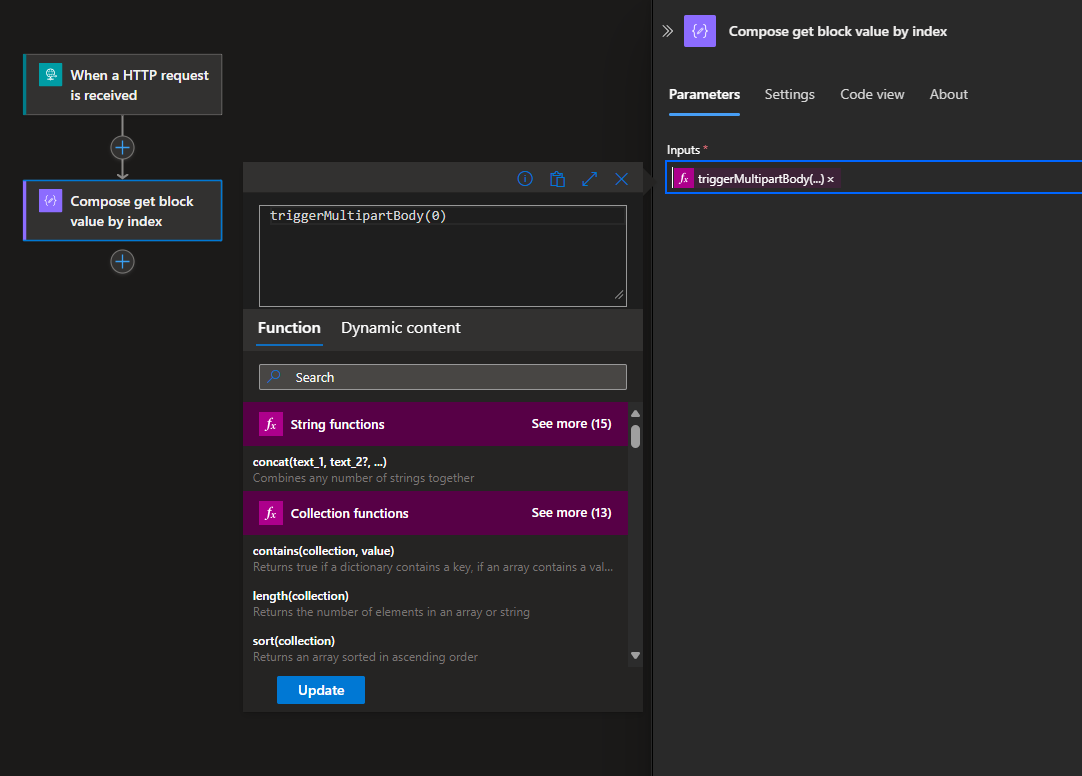Select the 'When a HTTP request is received' card
Screen dimensions: 1082x776
click(x=123, y=85)
